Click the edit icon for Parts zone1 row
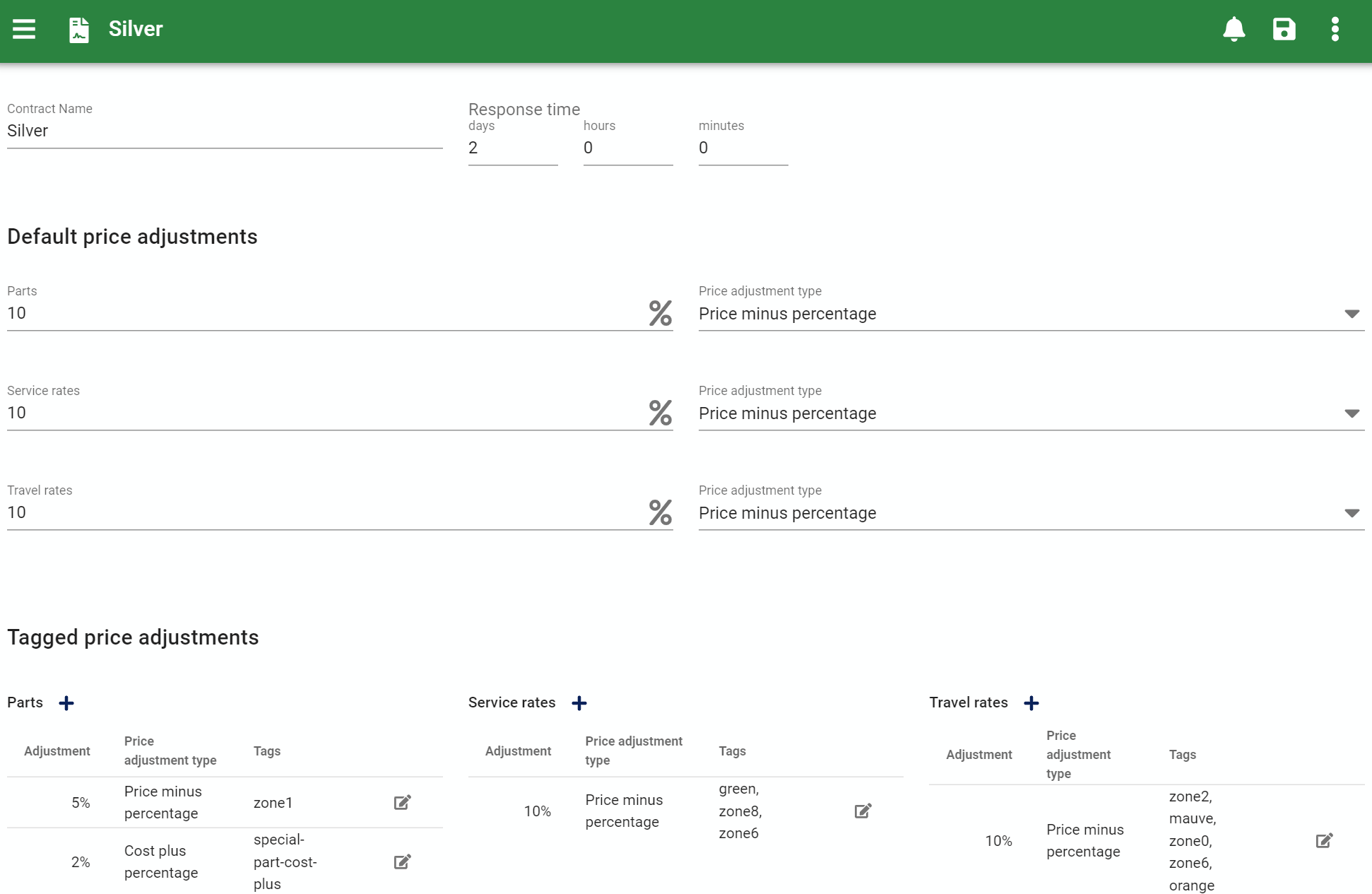This screenshot has width=1372, height=894. pyautogui.click(x=402, y=802)
